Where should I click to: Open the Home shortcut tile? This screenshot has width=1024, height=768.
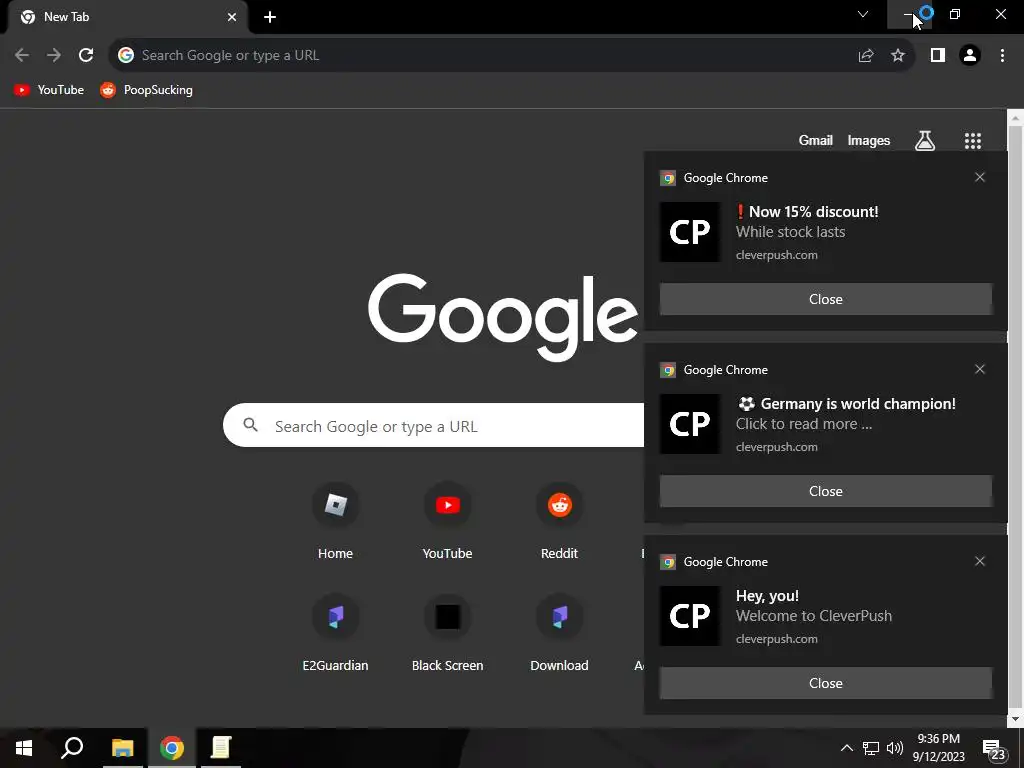tap(335, 522)
